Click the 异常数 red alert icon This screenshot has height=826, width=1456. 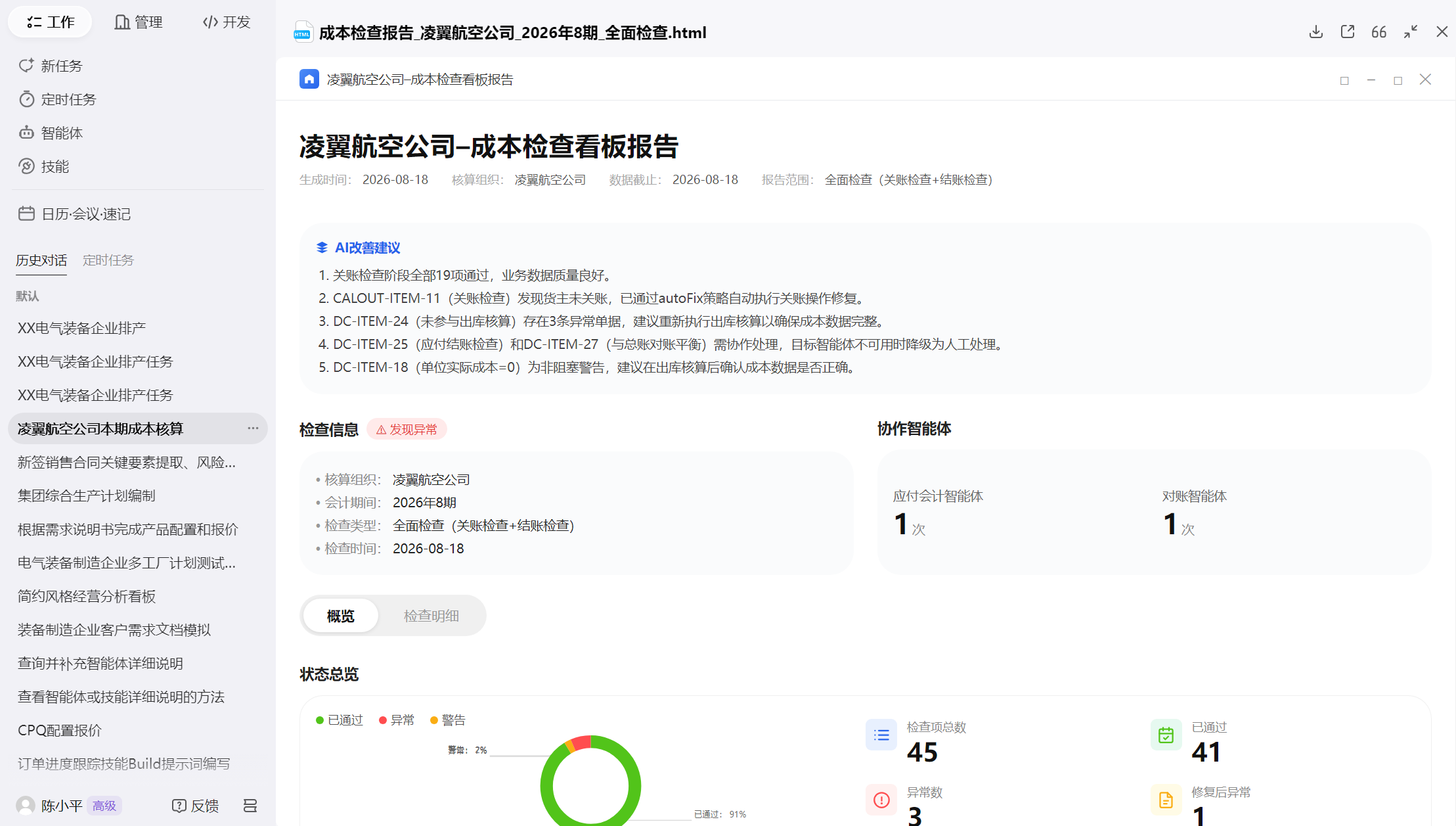coord(881,800)
